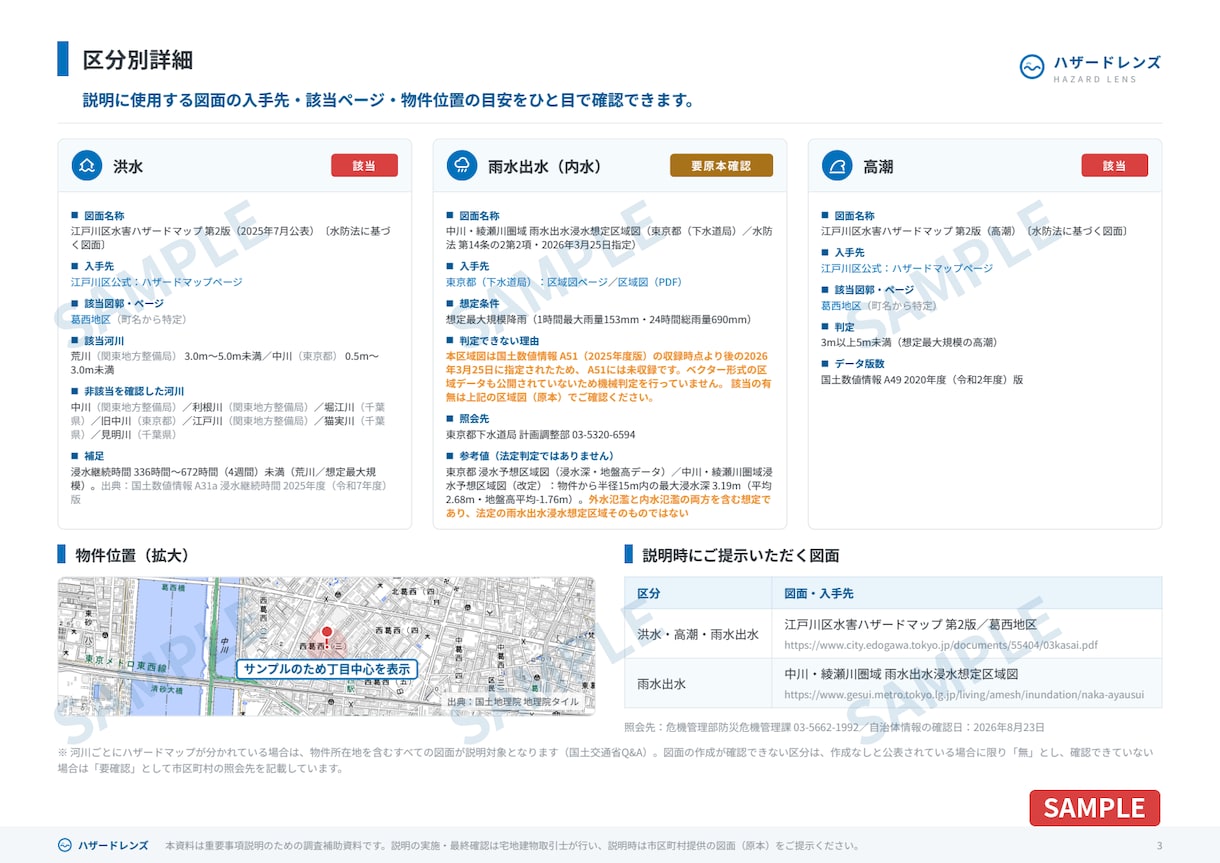
Task: Click the サンプルのため丁目中心を表示 map label
Action: pyautogui.click(x=326, y=669)
